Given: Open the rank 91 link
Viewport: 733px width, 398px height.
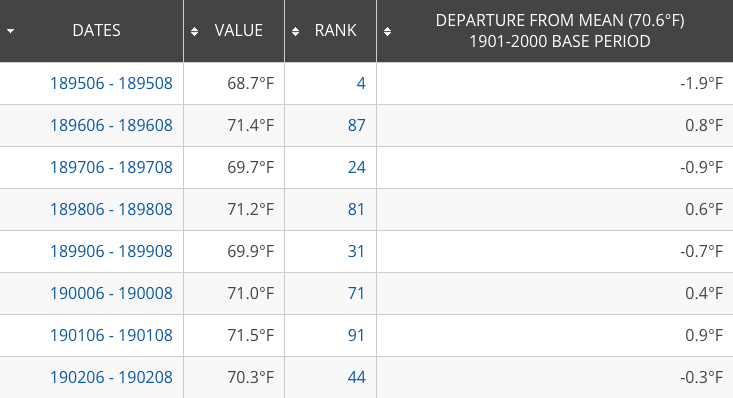Looking at the screenshot, I should point(356,335).
